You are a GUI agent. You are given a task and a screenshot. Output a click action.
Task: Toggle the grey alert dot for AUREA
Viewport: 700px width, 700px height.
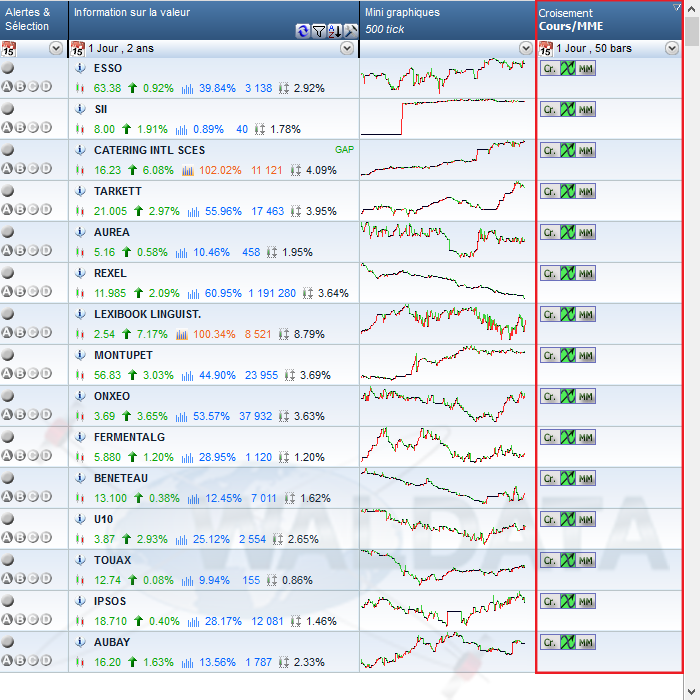coord(8,232)
